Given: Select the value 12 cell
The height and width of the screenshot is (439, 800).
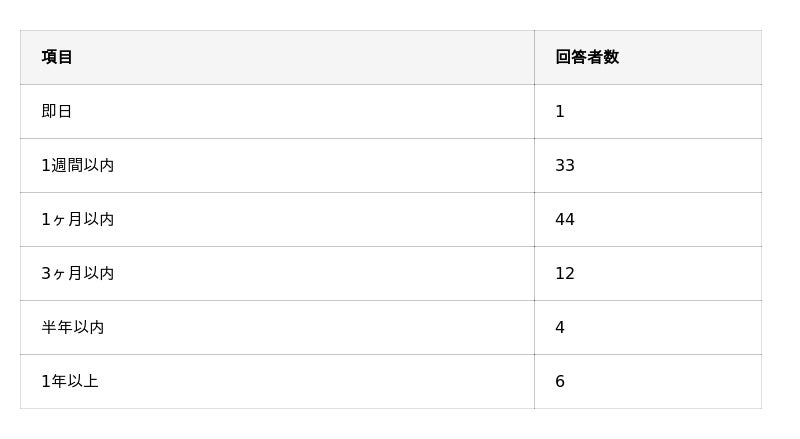Looking at the screenshot, I should 565,273.
